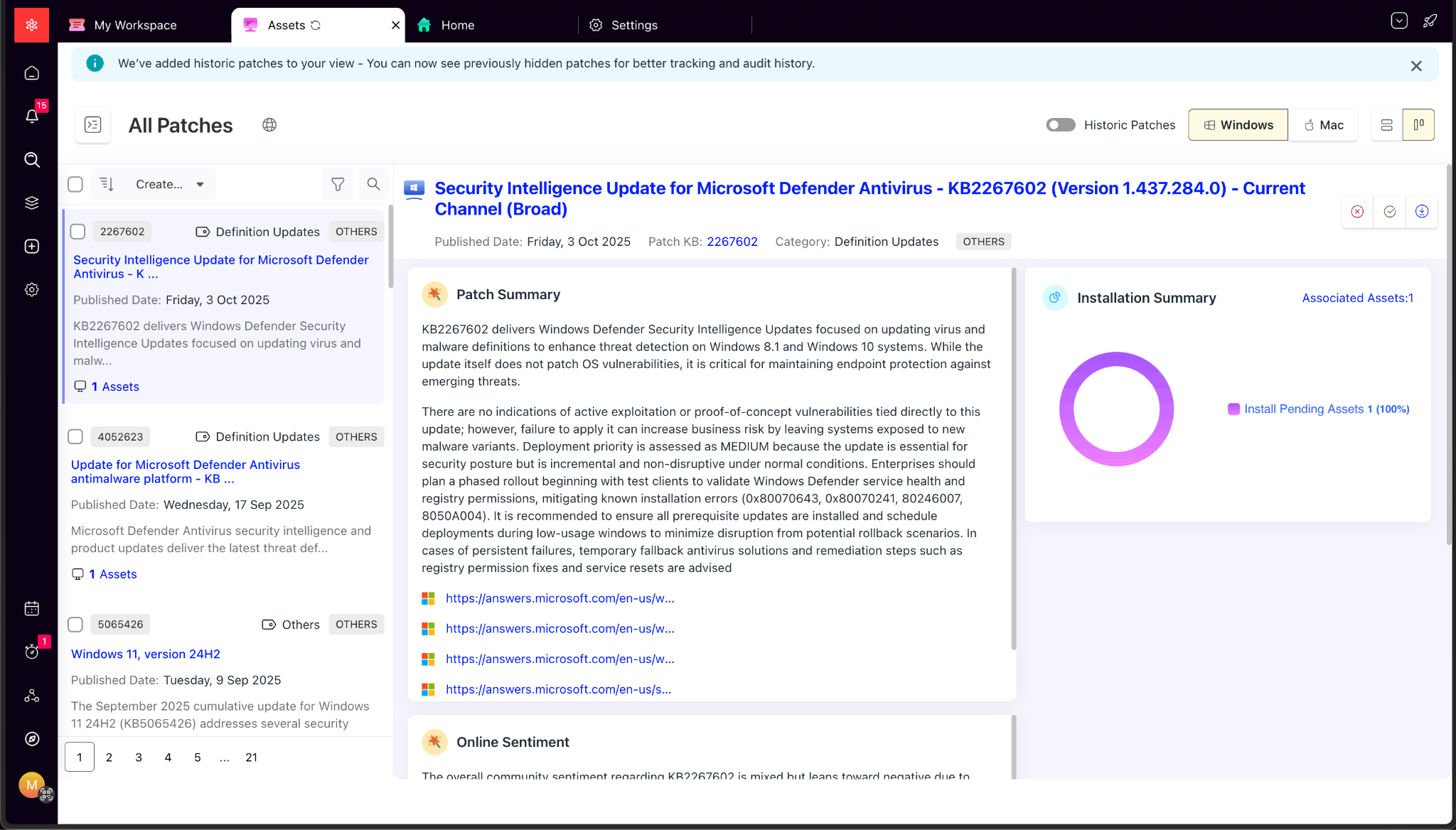The width and height of the screenshot is (1456, 830).
Task: Click the red decline patch icon
Action: pyautogui.click(x=1357, y=211)
